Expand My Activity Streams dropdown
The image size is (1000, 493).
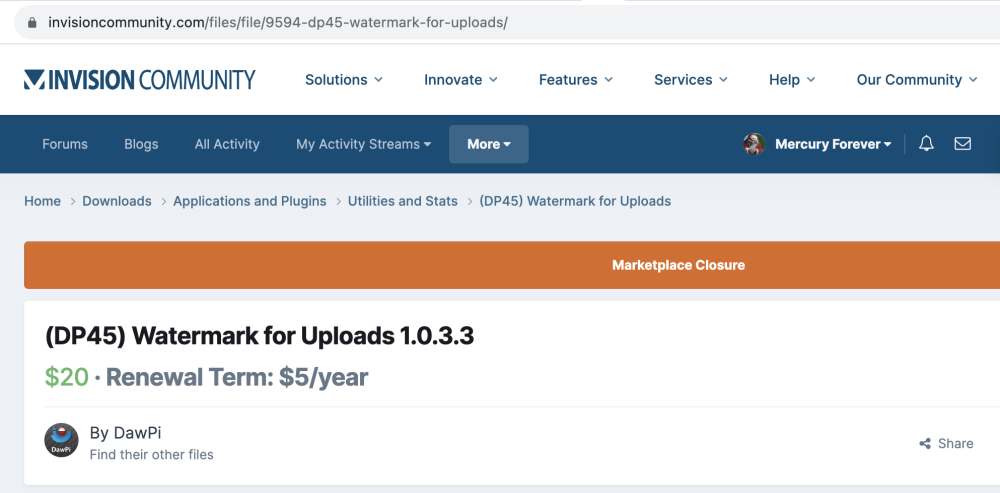click(x=363, y=144)
